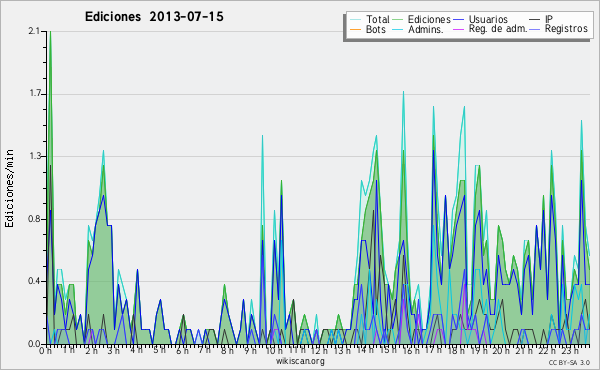Click the Admins. legend entry

click(x=418, y=29)
